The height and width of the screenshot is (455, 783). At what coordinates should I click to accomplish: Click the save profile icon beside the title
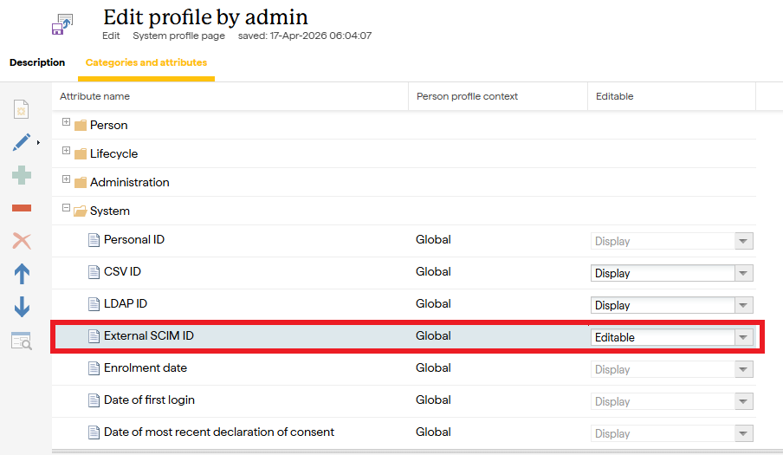(x=62, y=24)
